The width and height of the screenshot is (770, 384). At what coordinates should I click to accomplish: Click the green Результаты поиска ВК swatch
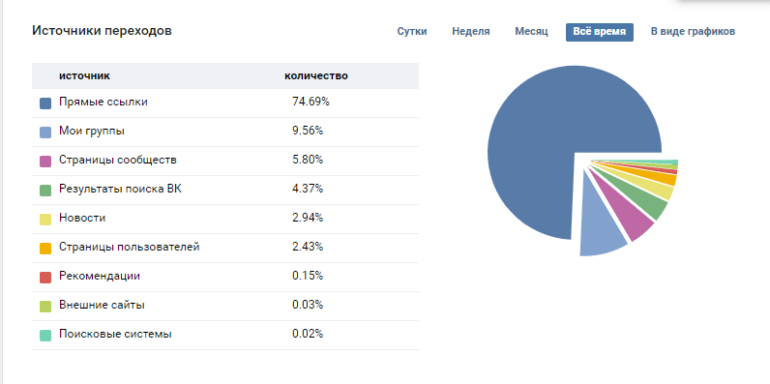click(x=45, y=190)
